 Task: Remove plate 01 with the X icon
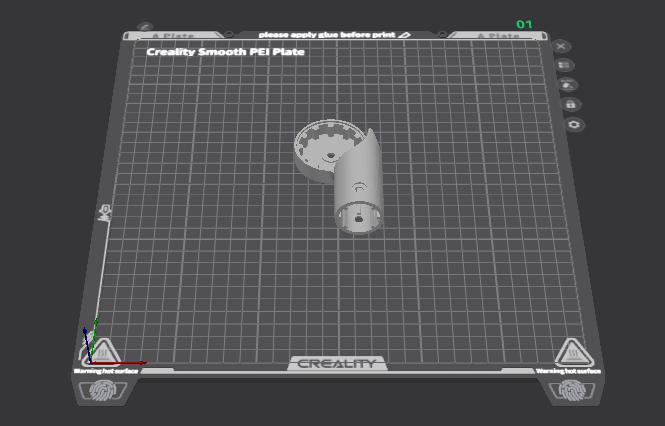click(x=561, y=46)
